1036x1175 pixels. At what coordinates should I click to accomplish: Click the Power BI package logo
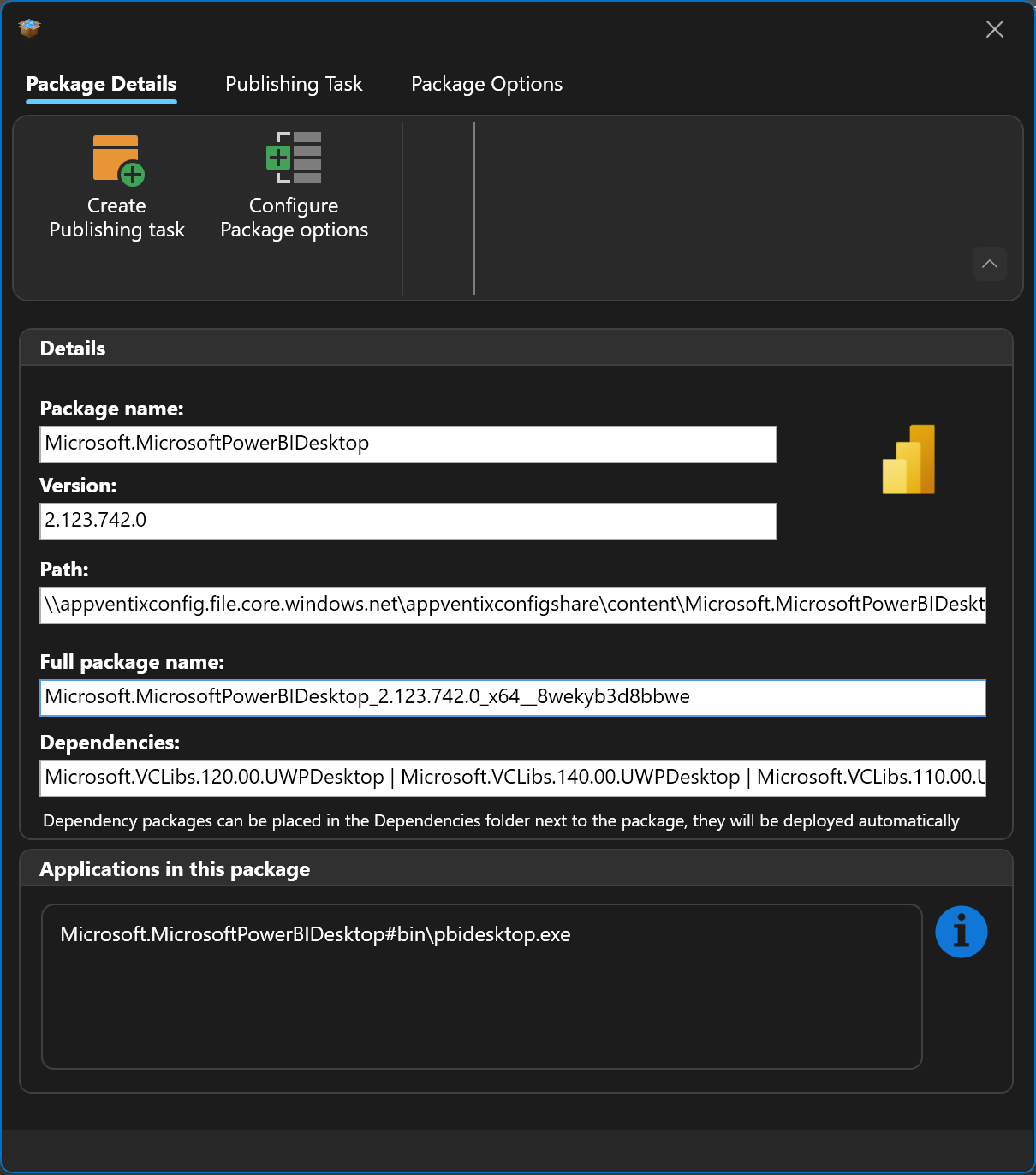tap(908, 459)
